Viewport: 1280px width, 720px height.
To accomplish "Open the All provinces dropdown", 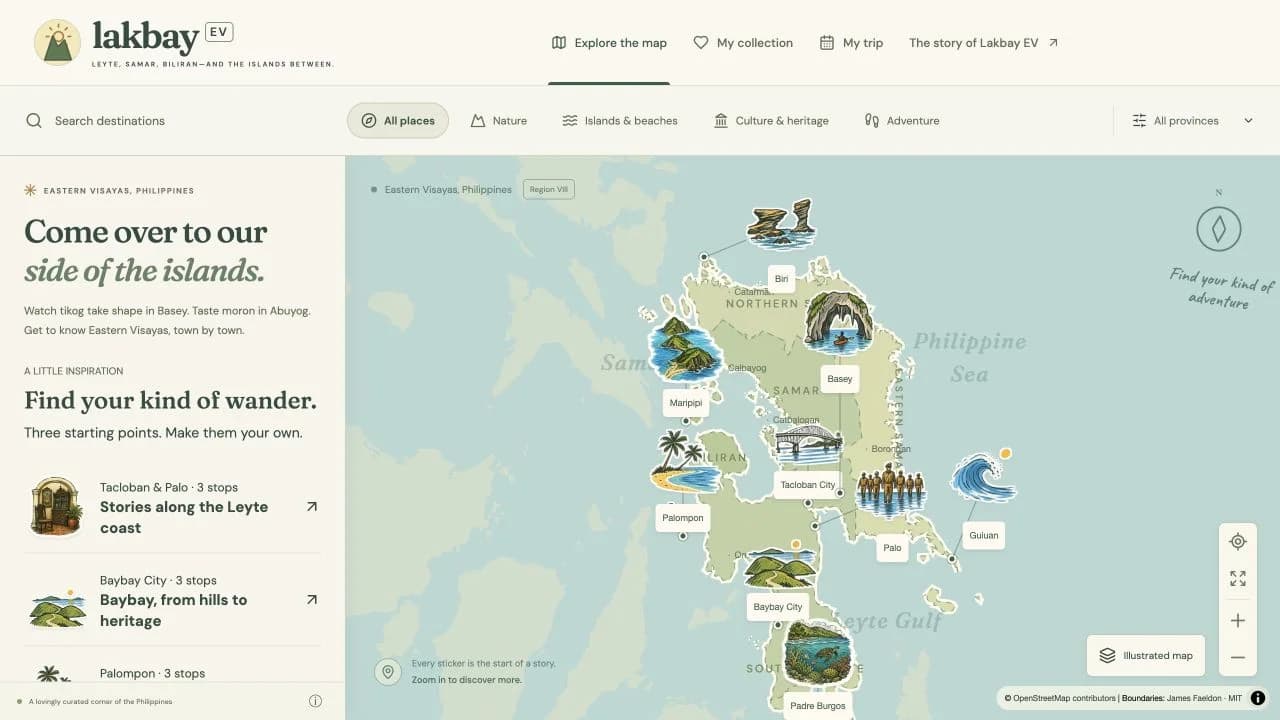I will coord(1193,121).
